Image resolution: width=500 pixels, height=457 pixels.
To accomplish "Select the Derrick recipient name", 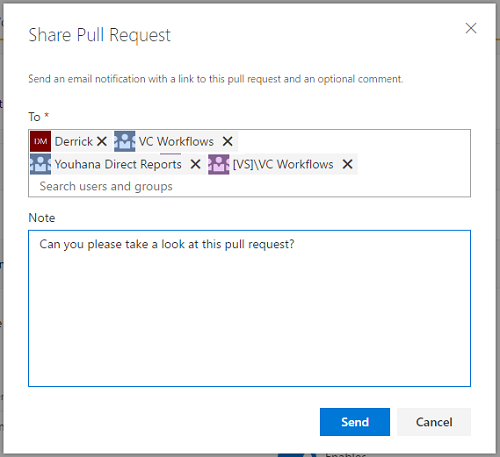I will pos(74,141).
